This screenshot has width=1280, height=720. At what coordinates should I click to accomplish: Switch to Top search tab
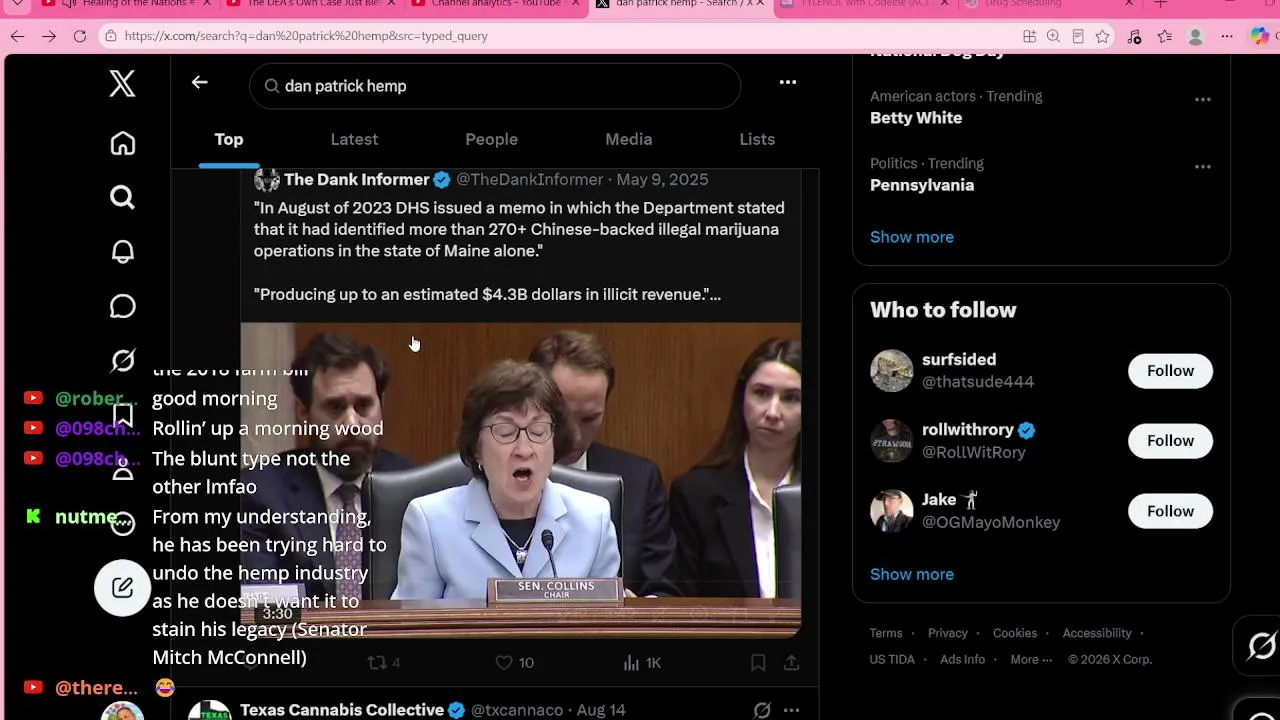(229, 139)
